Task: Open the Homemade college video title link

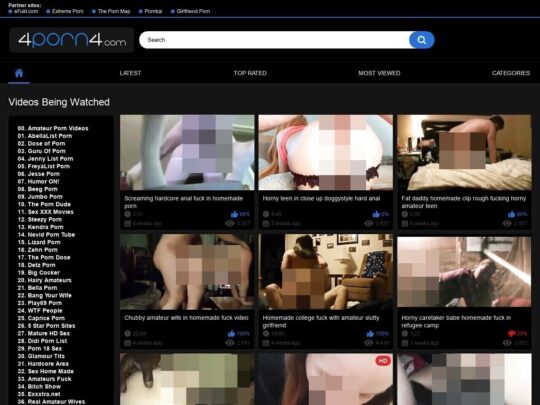Action: pyautogui.click(x=321, y=322)
